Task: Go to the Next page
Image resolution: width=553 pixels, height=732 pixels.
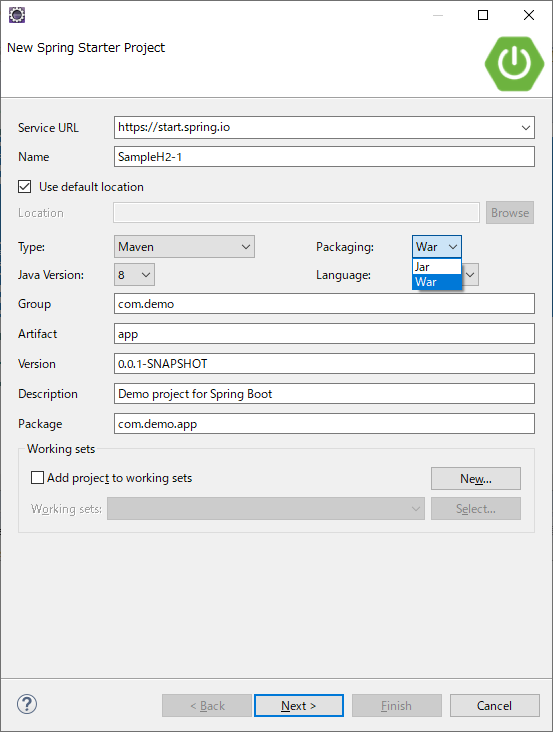Action: click(299, 705)
